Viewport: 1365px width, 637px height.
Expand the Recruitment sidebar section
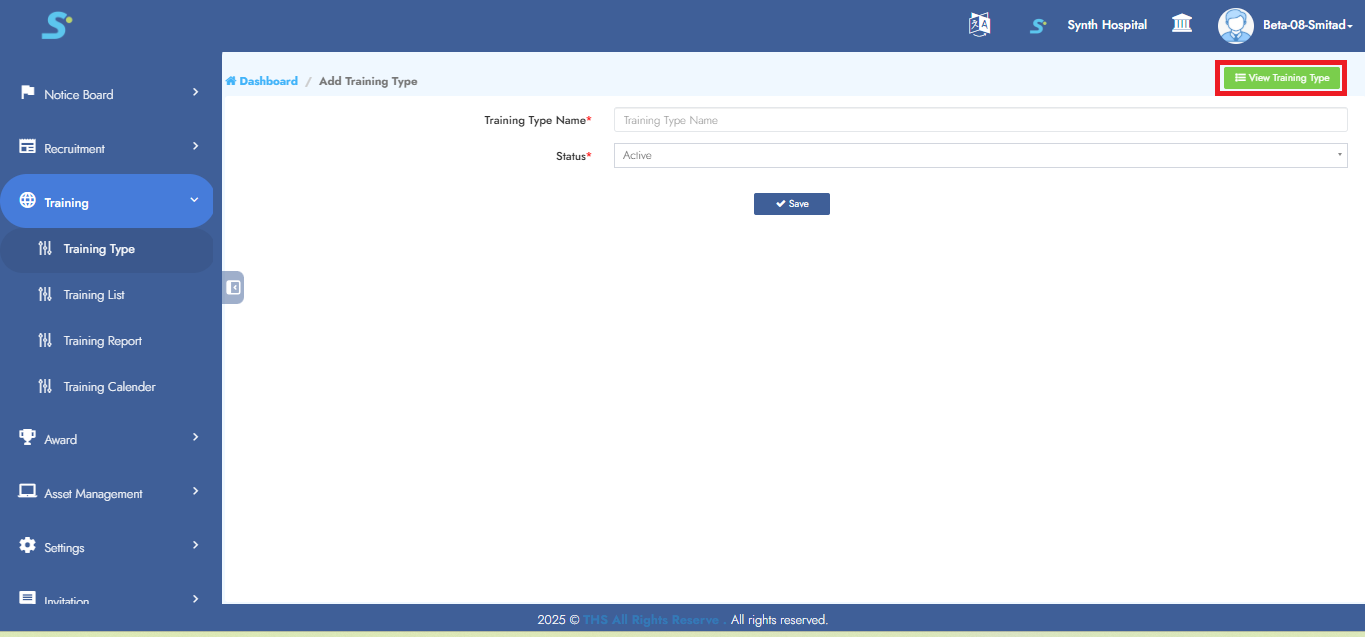pos(107,148)
